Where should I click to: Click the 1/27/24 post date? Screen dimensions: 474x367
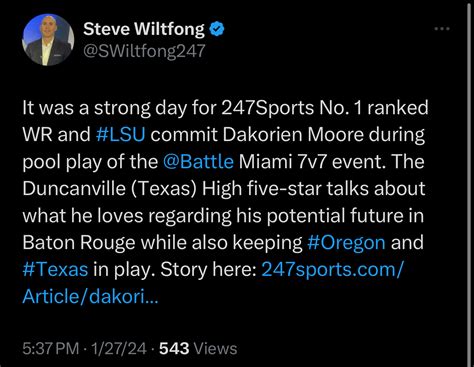click(119, 349)
